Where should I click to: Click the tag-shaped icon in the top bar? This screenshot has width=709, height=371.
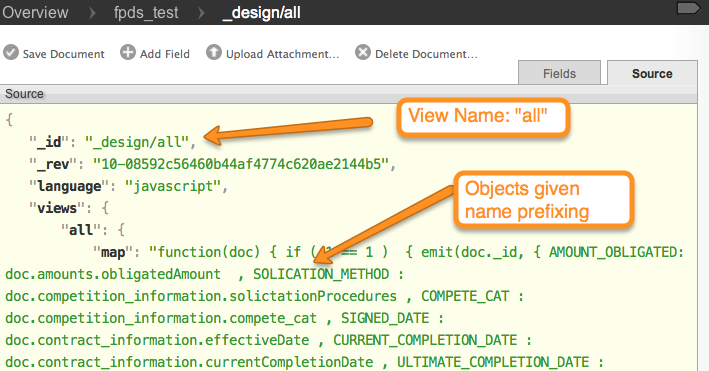tap(688, 8)
